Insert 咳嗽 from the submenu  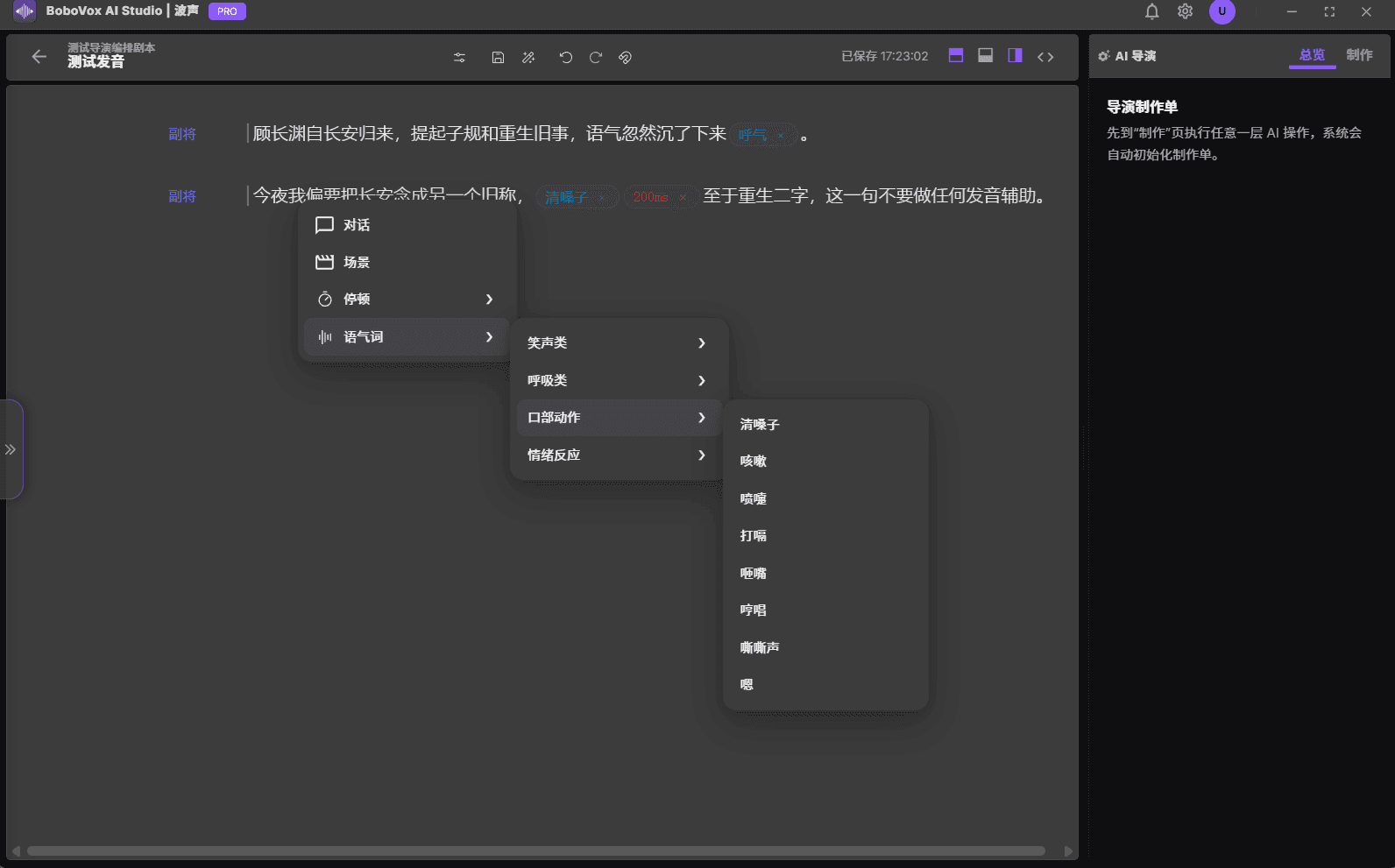pyautogui.click(x=825, y=462)
